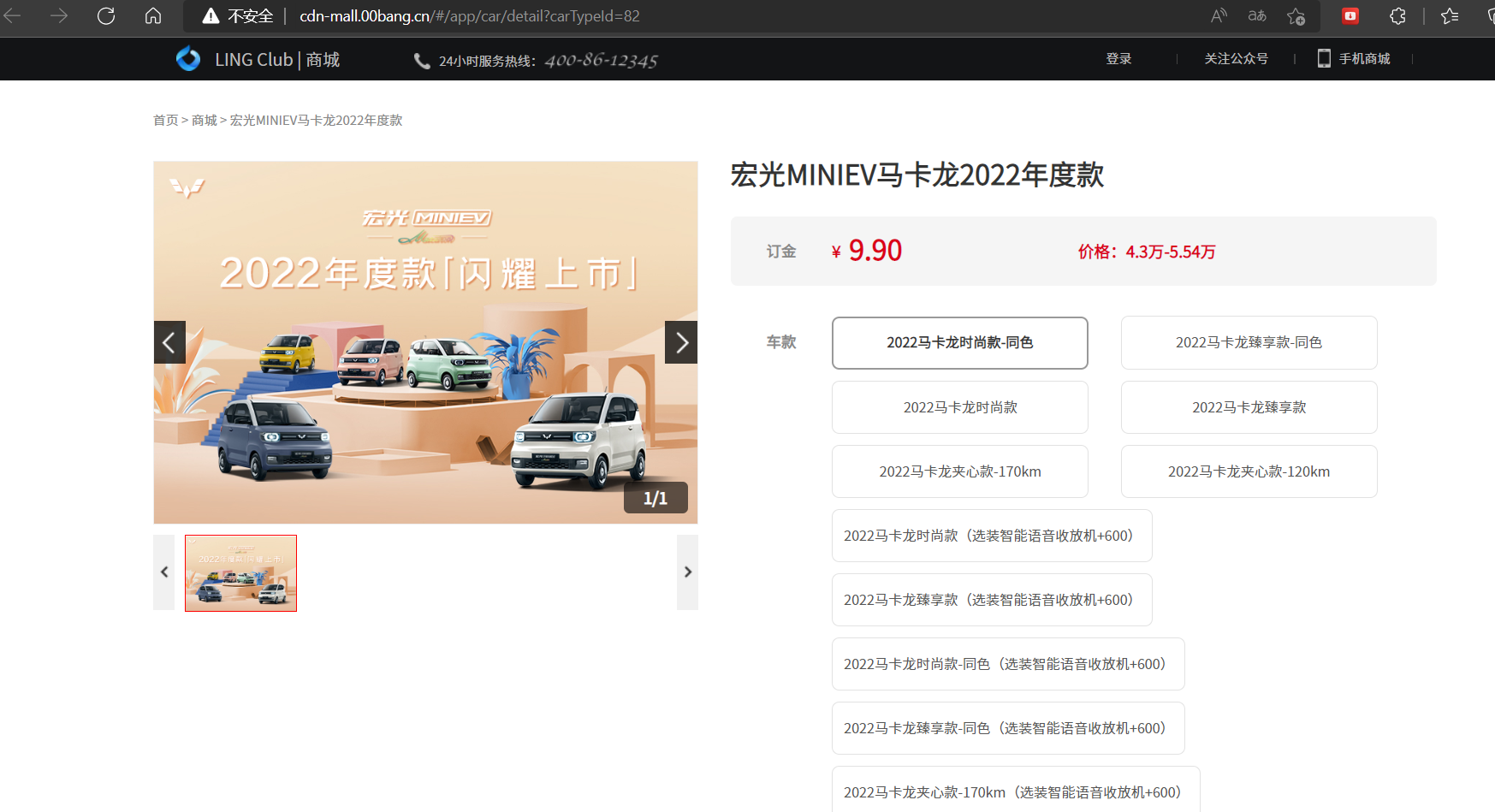Click the 订金 label

click(781, 252)
